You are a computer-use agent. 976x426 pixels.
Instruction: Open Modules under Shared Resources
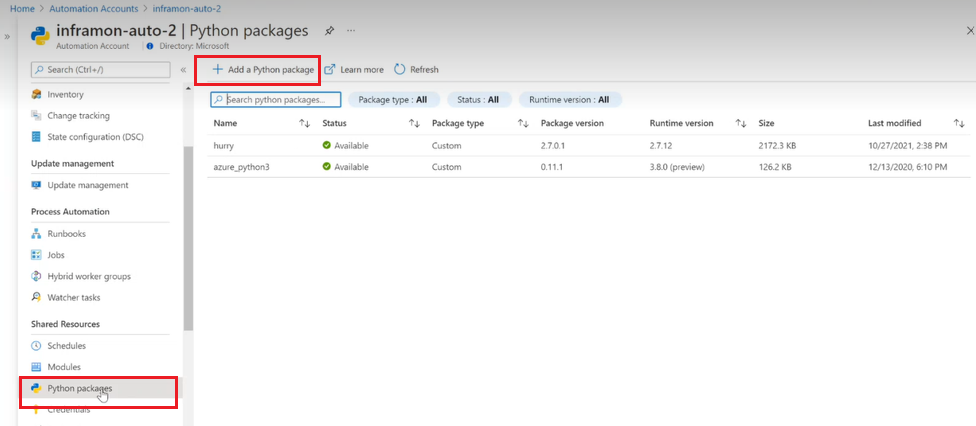(64, 367)
